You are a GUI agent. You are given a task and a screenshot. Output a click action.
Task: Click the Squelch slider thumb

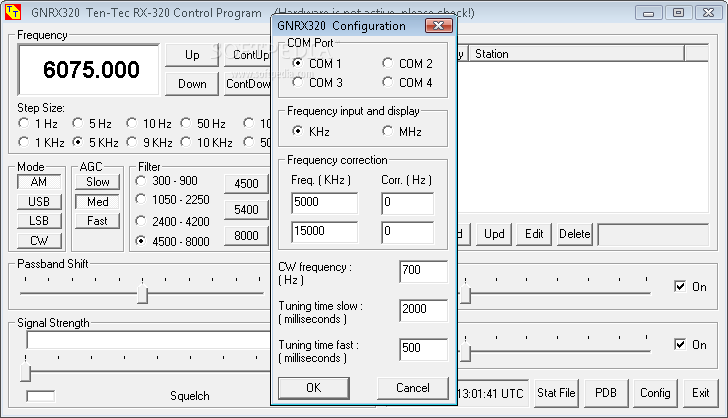(x=26, y=371)
